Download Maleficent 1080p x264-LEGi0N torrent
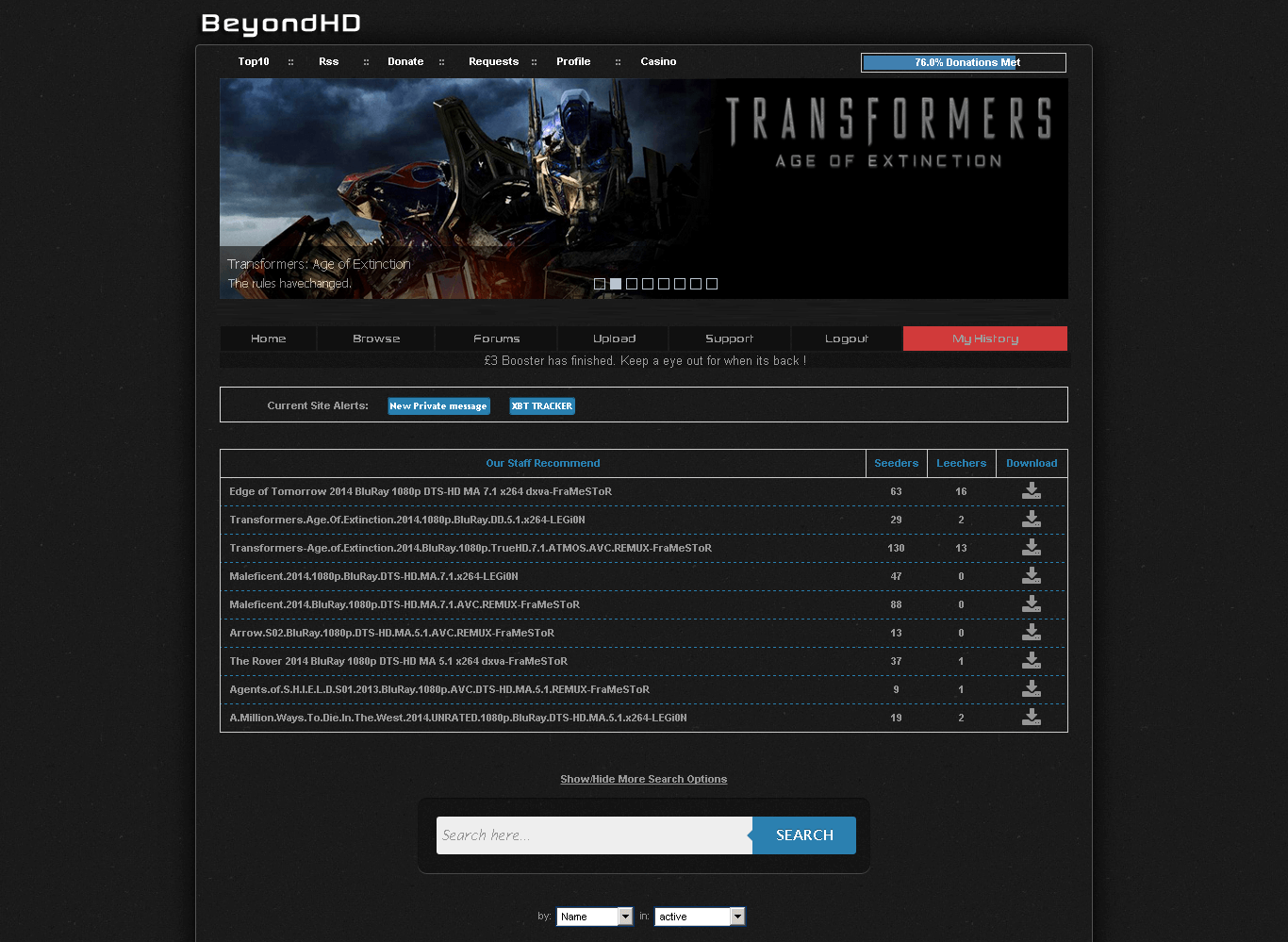The image size is (1288, 942). pyautogui.click(x=1032, y=576)
